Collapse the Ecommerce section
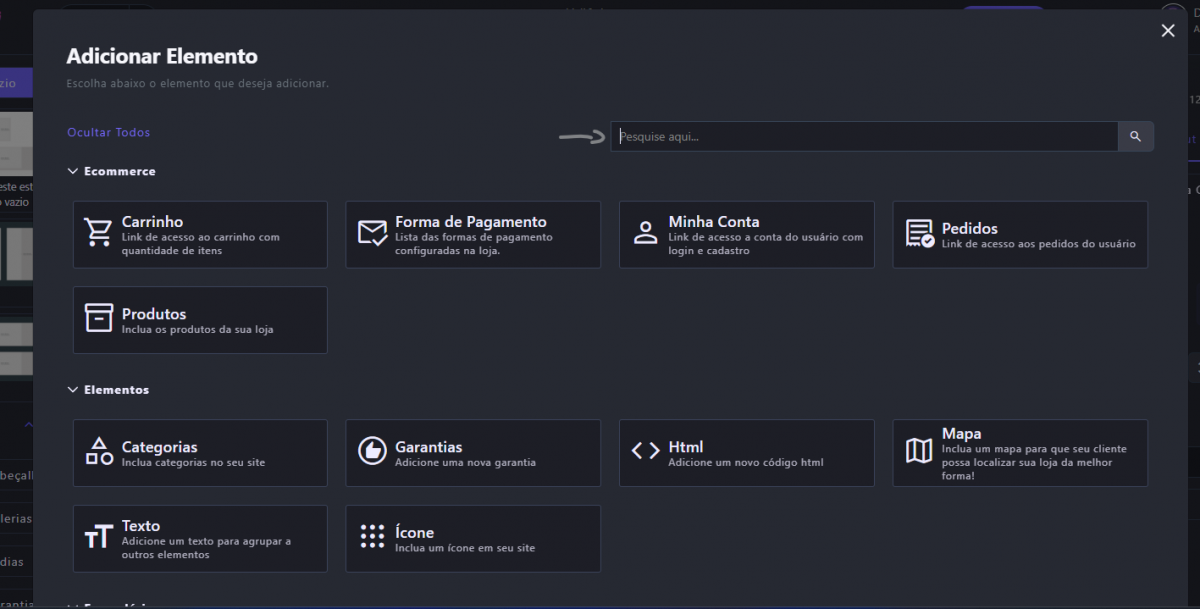 [73, 171]
